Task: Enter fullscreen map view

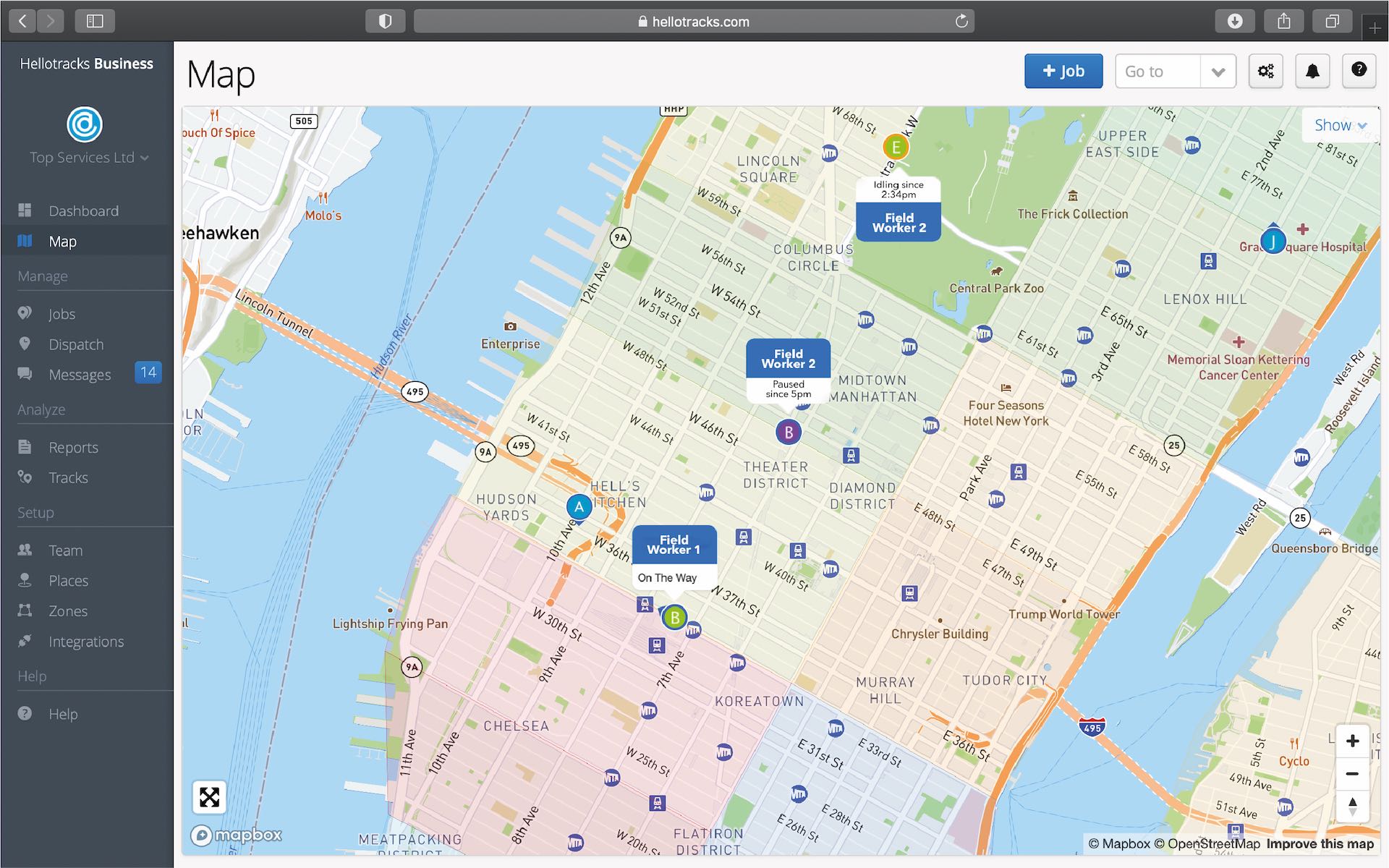Action: (x=209, y=797)
